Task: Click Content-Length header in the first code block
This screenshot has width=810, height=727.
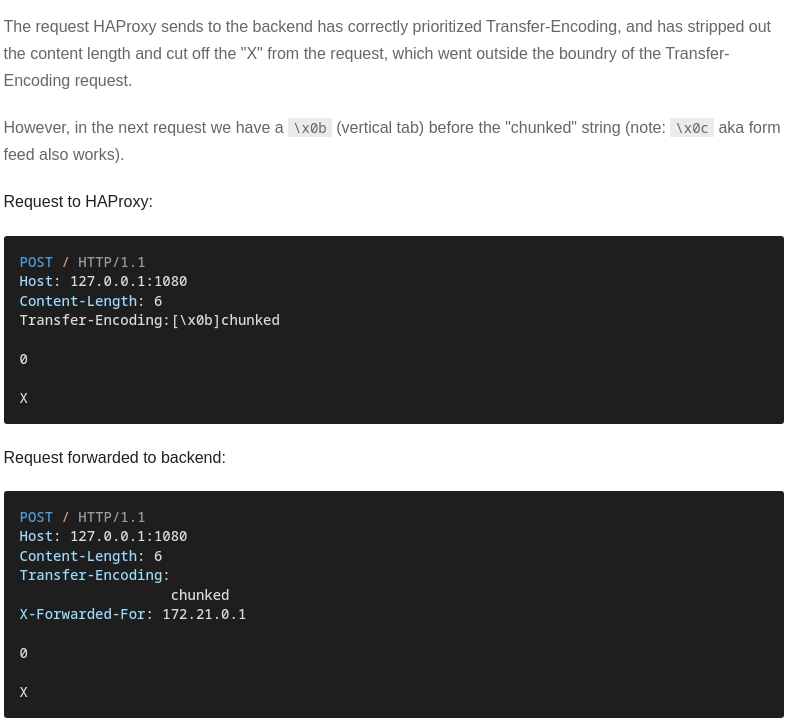Action: (x=78, y=301)
